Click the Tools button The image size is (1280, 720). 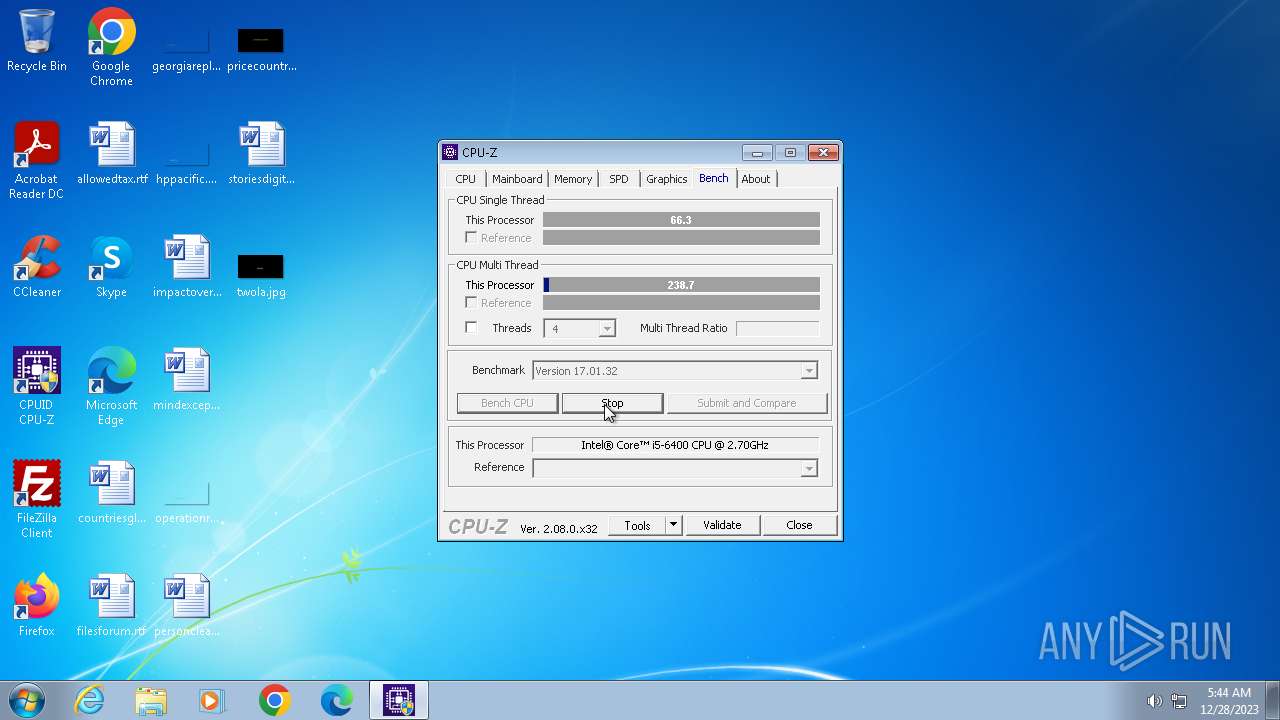[637, 525]
